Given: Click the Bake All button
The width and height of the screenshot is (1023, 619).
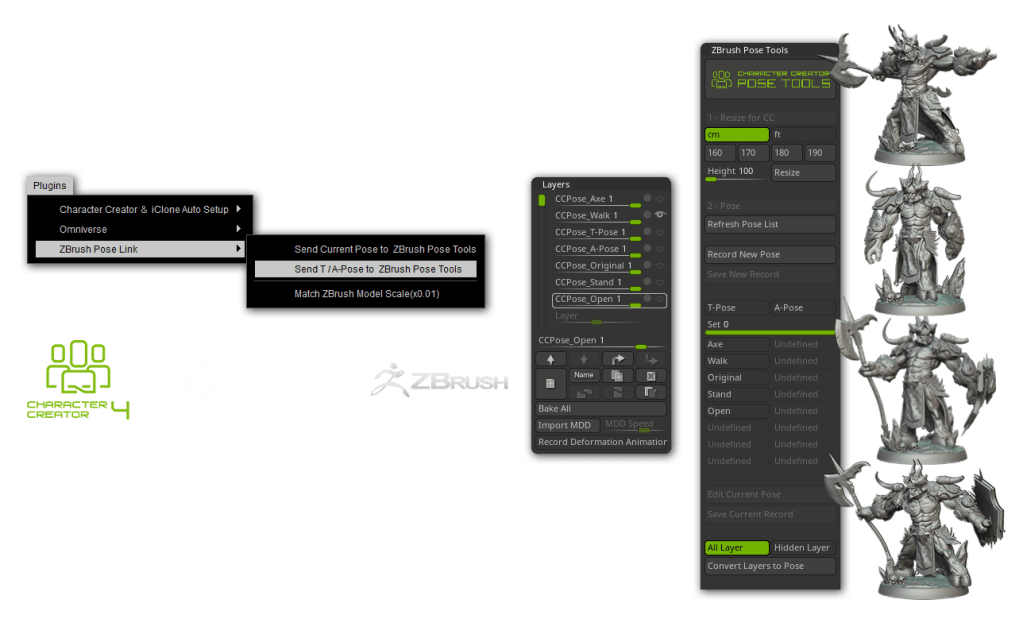Looking at the screenshot, I should pos(601,408).
